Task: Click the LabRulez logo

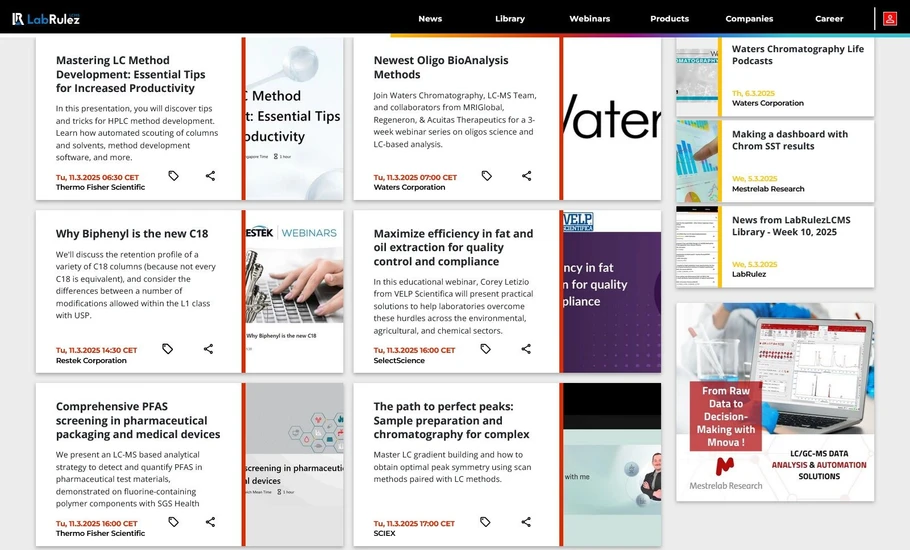Action: pos(46,19)
